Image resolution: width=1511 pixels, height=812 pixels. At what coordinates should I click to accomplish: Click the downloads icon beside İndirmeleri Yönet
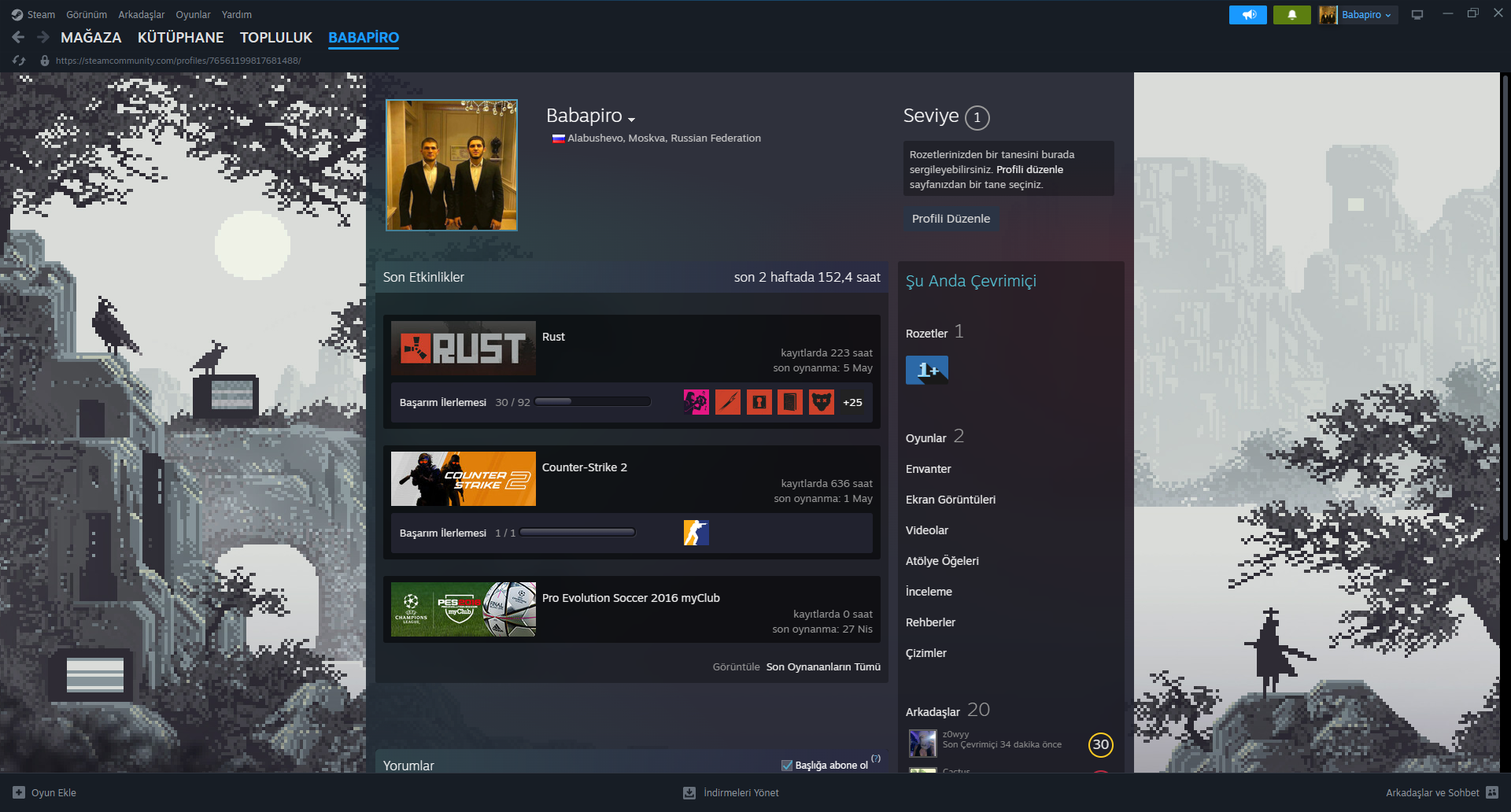689,792
